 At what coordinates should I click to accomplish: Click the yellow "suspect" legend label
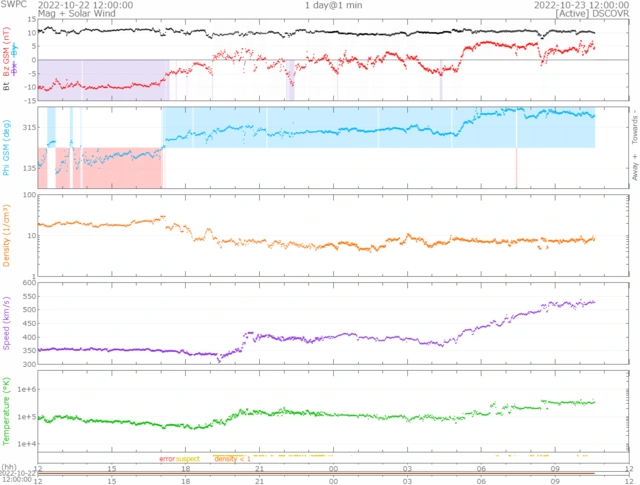[x=188, y=459]
